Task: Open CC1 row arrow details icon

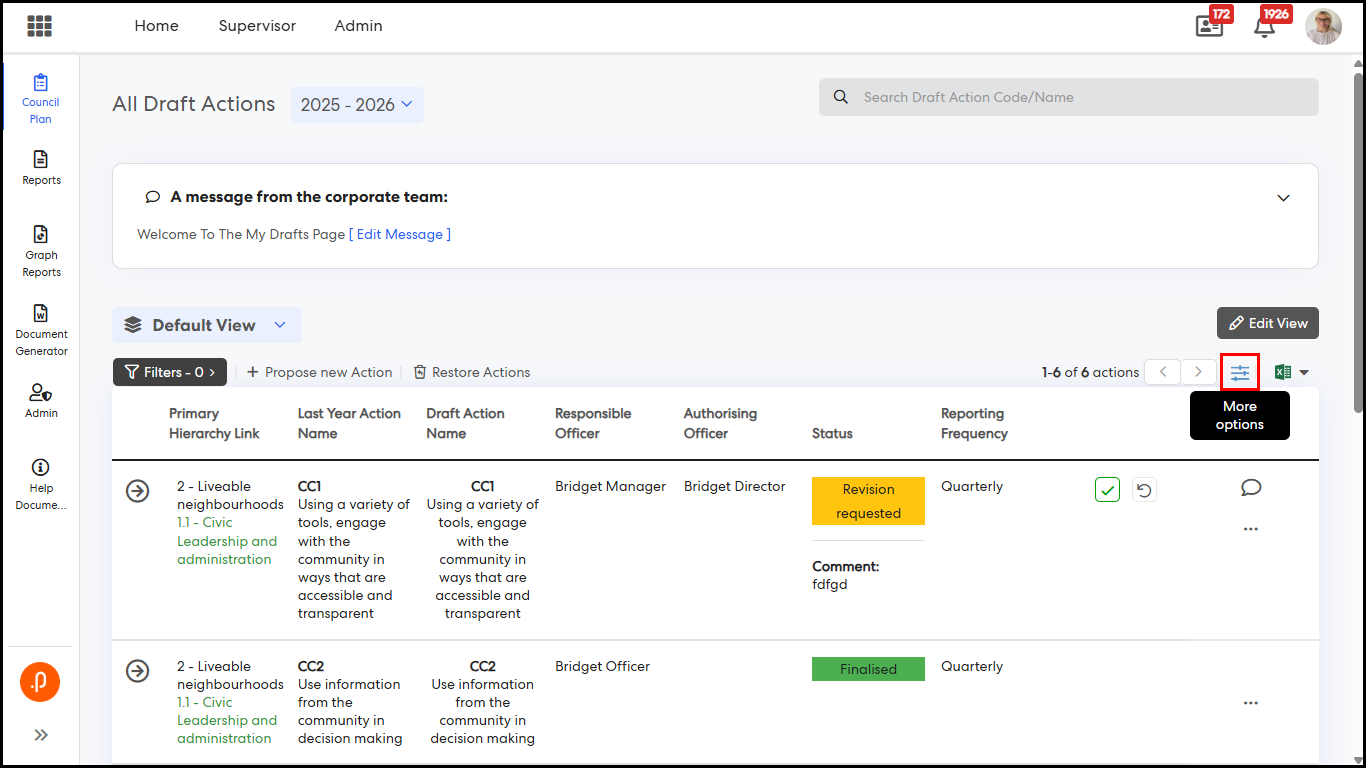Action: click(137, 490)
